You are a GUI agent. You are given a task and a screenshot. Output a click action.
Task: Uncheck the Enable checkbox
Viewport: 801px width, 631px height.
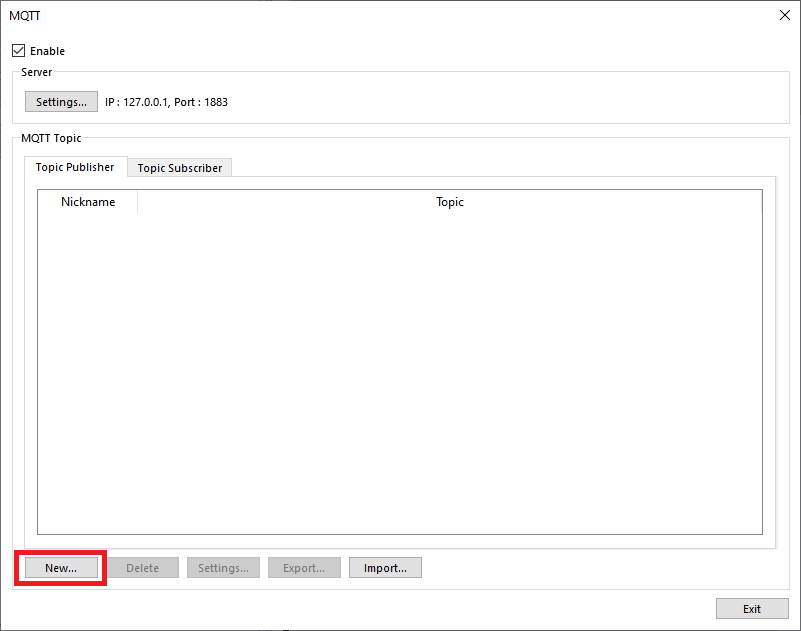pos(18,51)
